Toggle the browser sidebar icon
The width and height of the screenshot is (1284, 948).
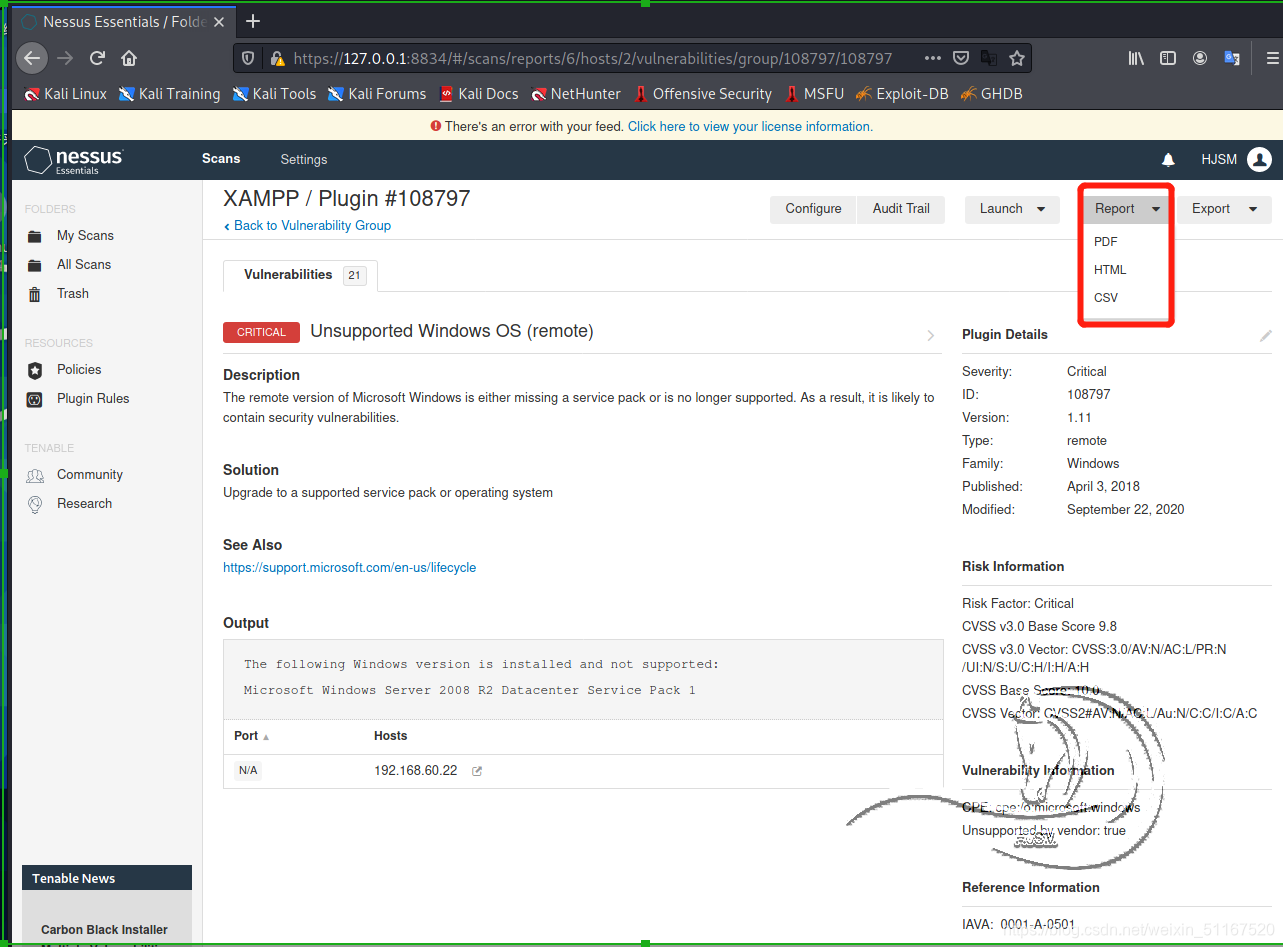pos(1167,58)
